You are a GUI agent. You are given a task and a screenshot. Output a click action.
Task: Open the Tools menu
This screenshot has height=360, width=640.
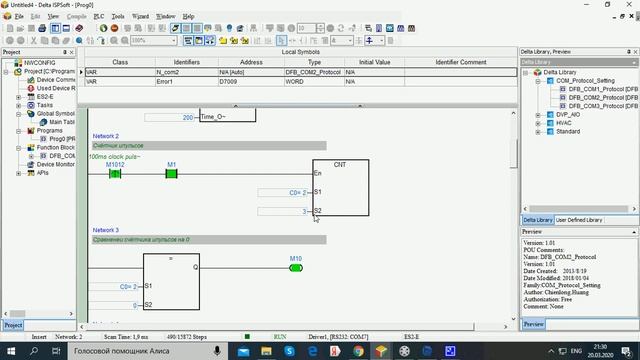click(x=118, y=16)
